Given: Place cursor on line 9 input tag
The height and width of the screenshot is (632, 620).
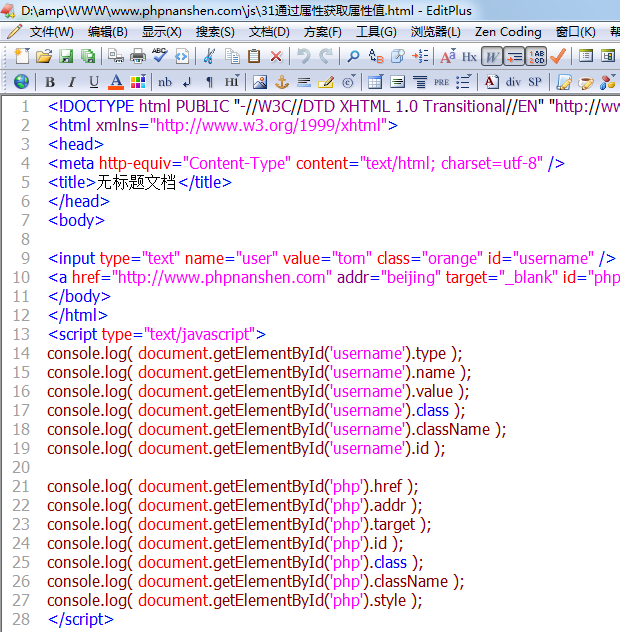Looking at the screenshot, I should [332, 258].
